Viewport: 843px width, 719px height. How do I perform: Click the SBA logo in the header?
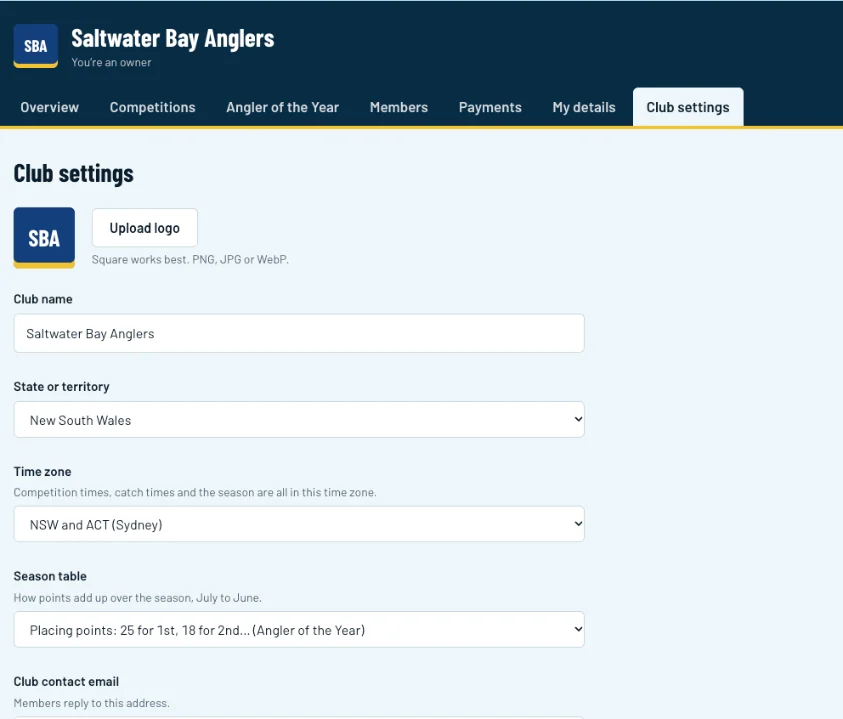(x=35, y=46)
